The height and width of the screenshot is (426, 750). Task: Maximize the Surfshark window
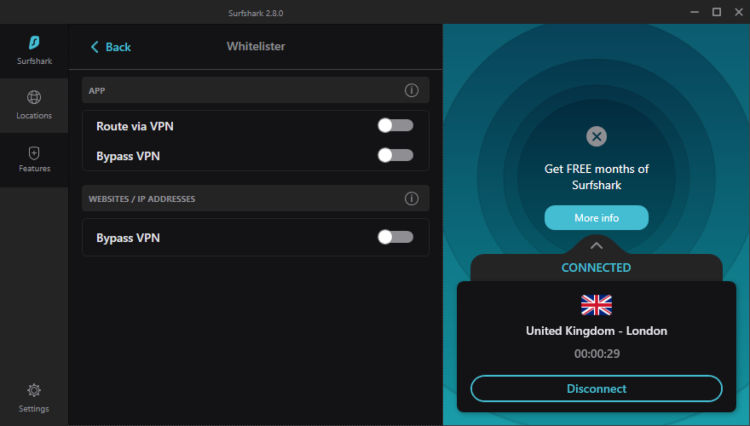point(717,12)
